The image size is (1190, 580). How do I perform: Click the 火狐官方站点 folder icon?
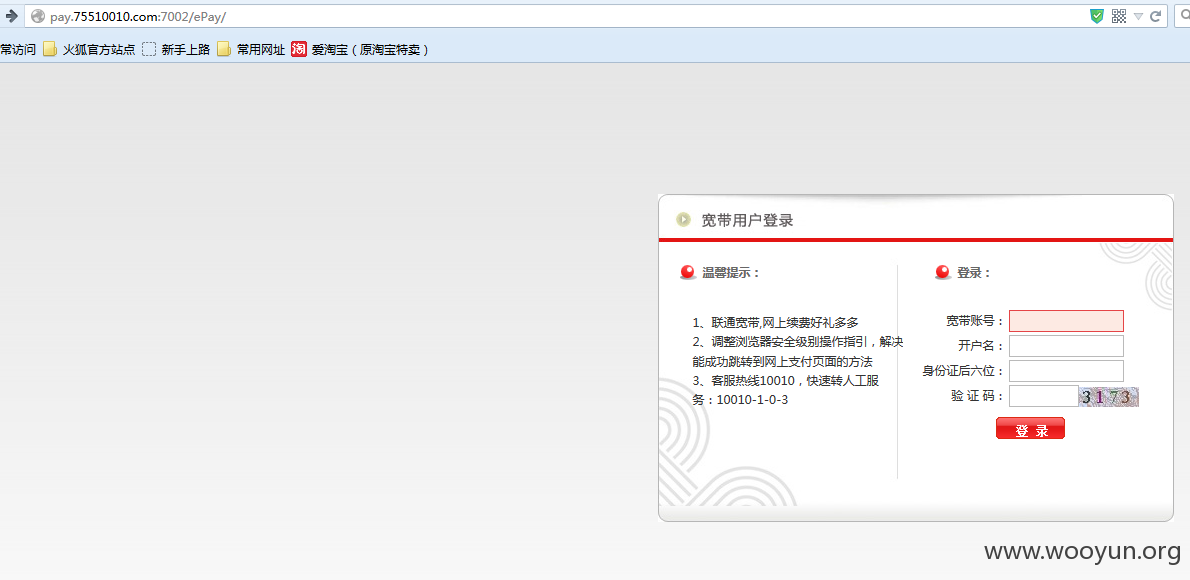pos(50,49)
